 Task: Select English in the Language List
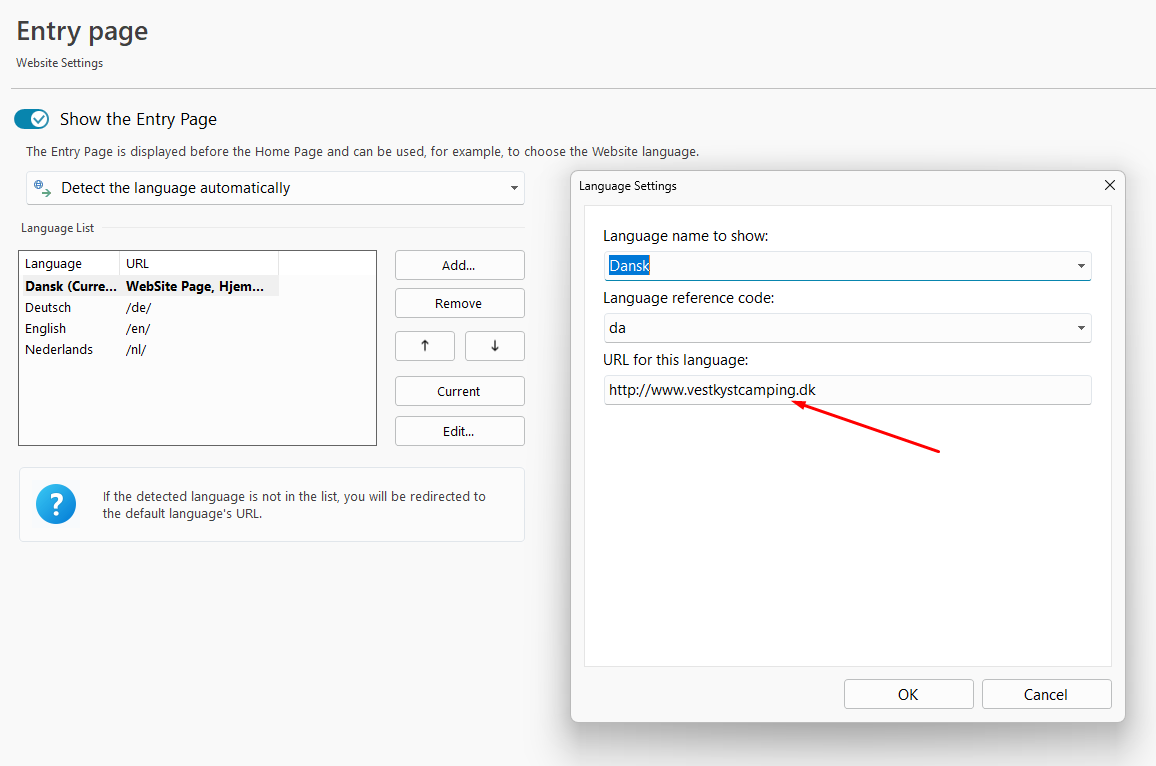click(46, 328)
